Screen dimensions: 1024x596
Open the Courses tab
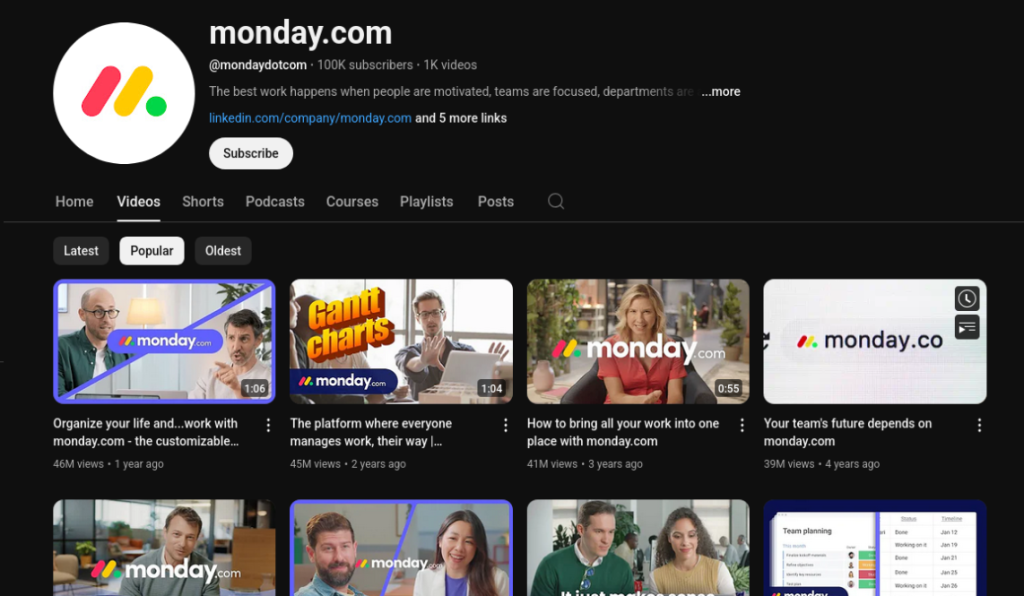point(352,202)
